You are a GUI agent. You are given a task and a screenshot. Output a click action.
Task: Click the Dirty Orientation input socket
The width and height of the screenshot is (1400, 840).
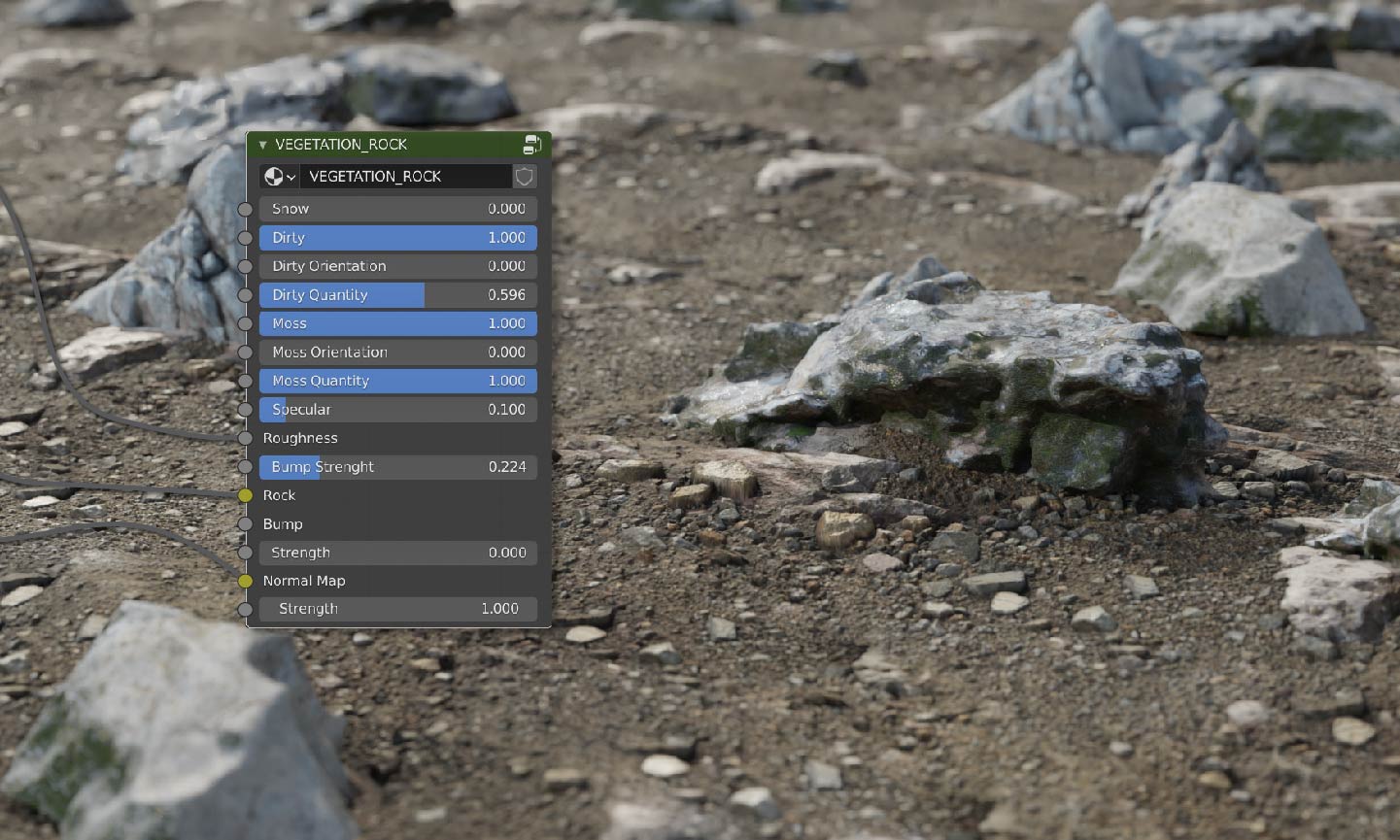[x=246, y=266]
